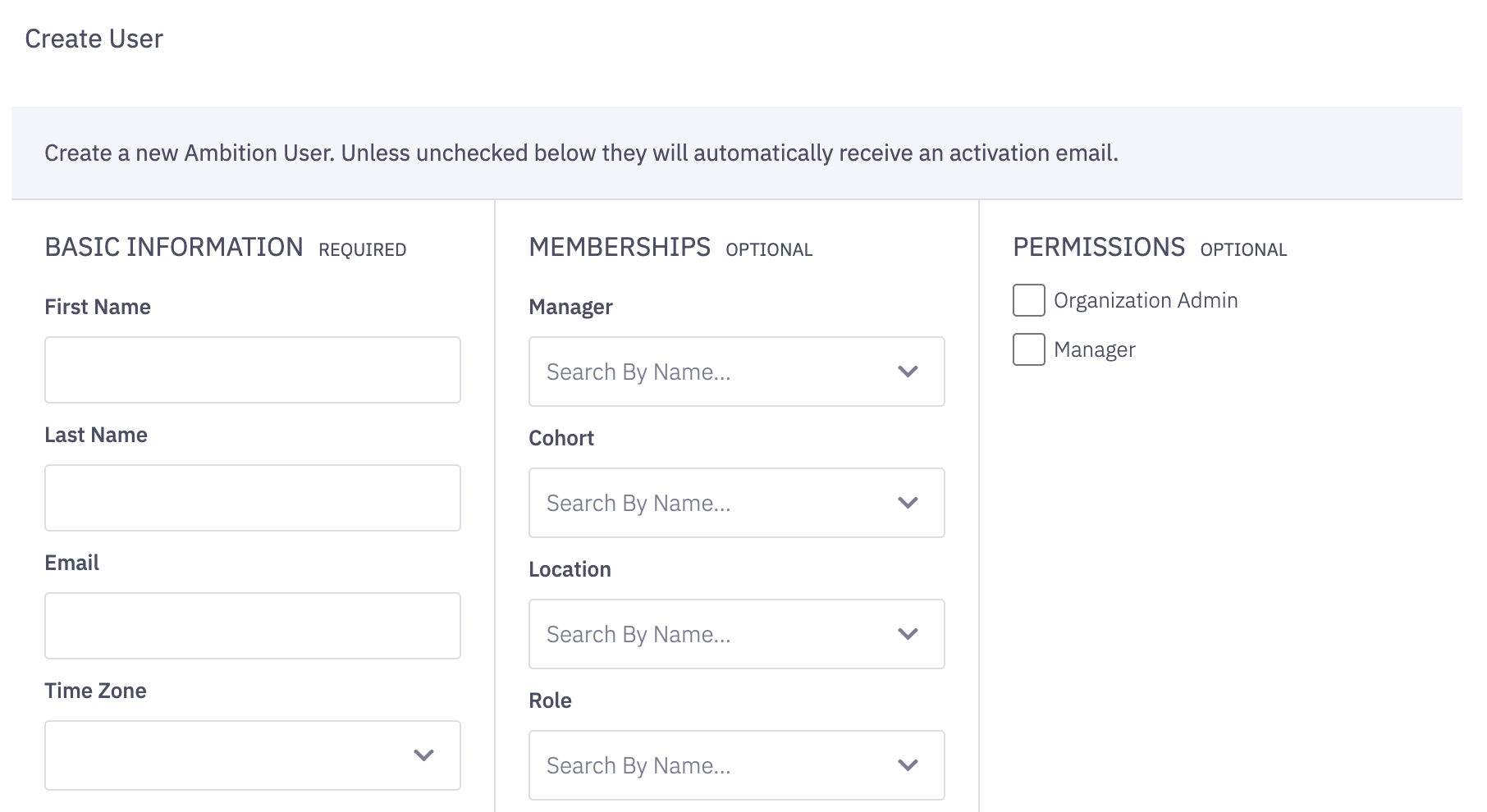Click the Memberships section heading
Image resolution: width=1487 pixels, height=812 pixels.
click(620, 247)
